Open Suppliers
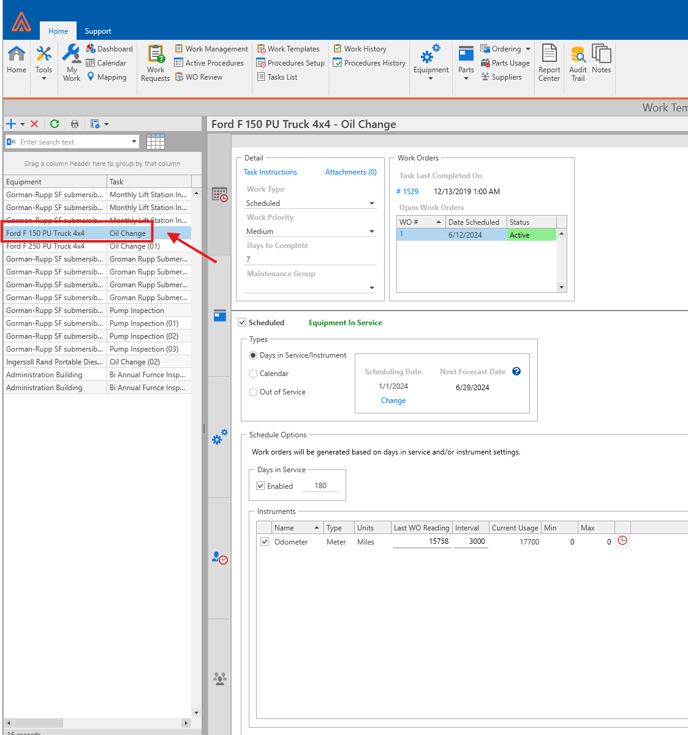 point(501,77)
